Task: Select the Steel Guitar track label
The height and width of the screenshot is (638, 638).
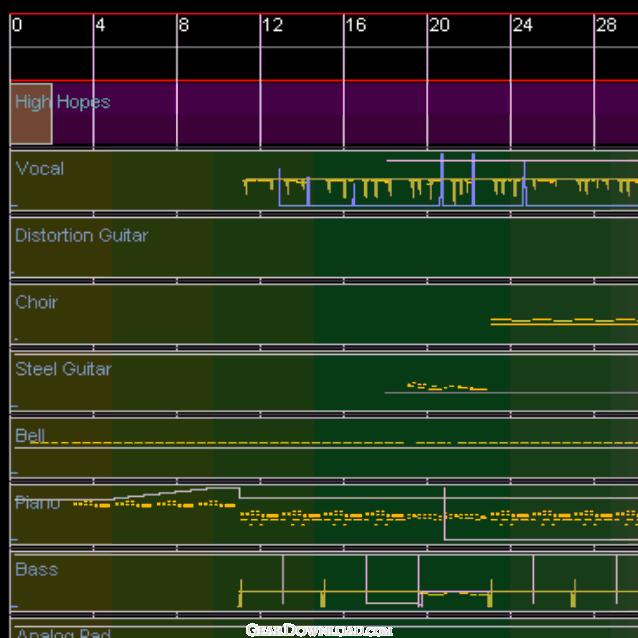Action: (63, 369)
